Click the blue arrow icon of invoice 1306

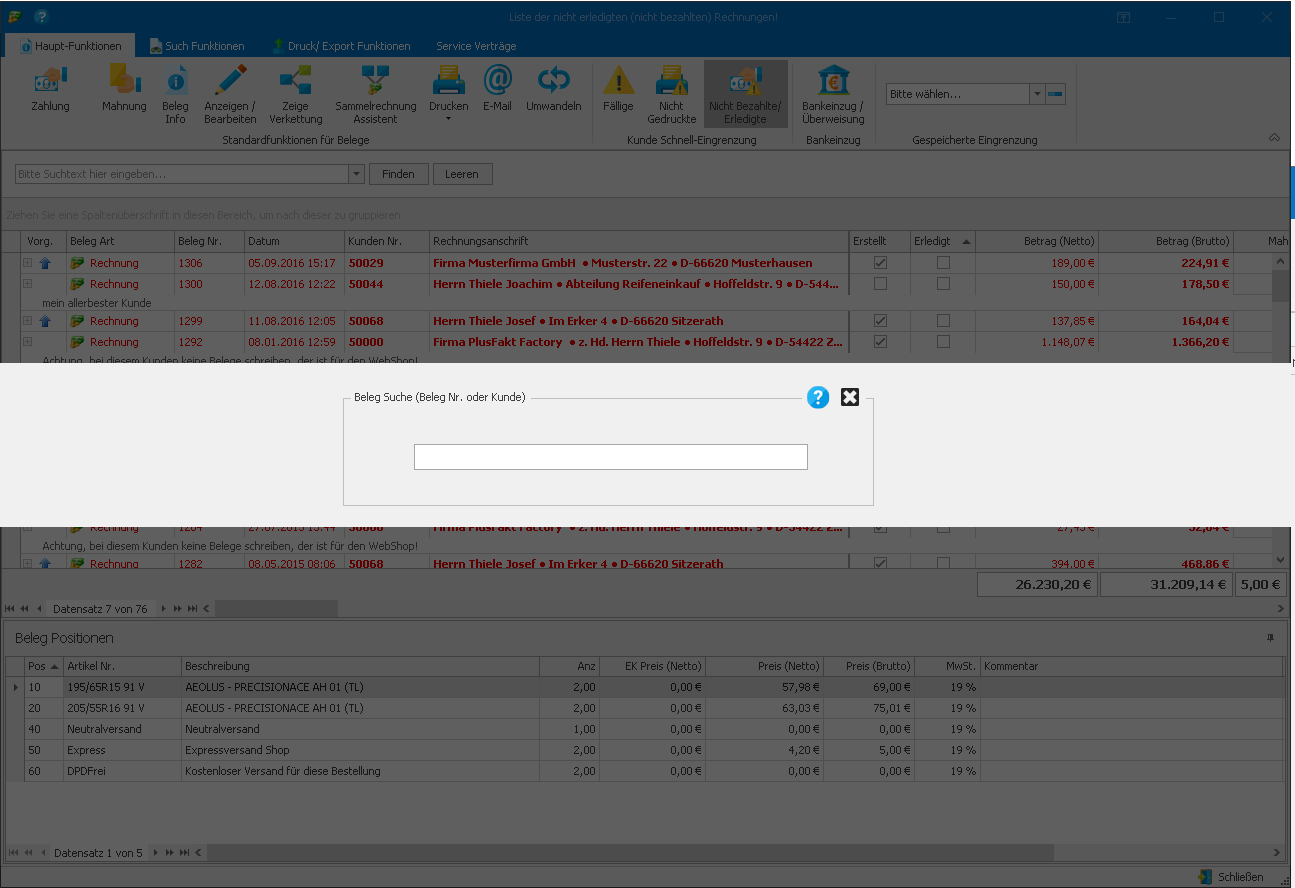[x=44, y=263]
